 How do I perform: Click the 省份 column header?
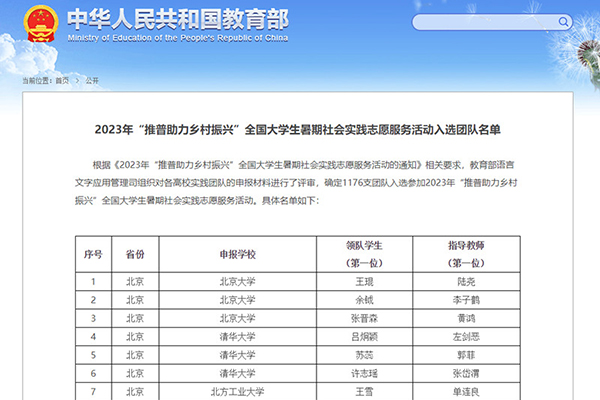click(135, 253)
